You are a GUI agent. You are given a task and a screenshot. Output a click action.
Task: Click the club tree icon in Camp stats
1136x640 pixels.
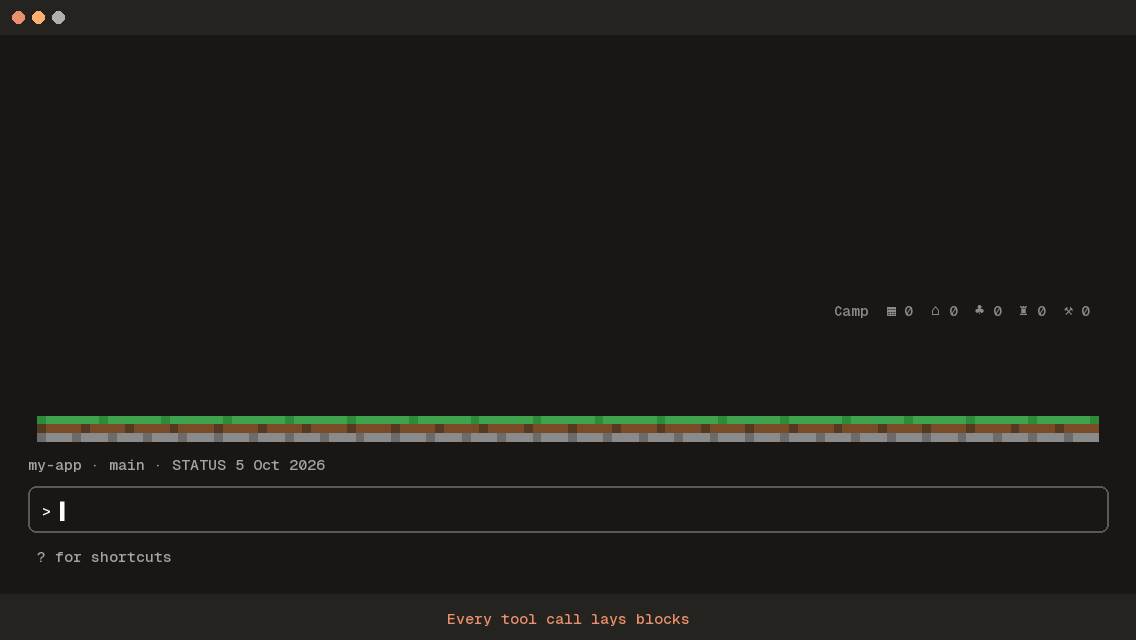point(980,310)
